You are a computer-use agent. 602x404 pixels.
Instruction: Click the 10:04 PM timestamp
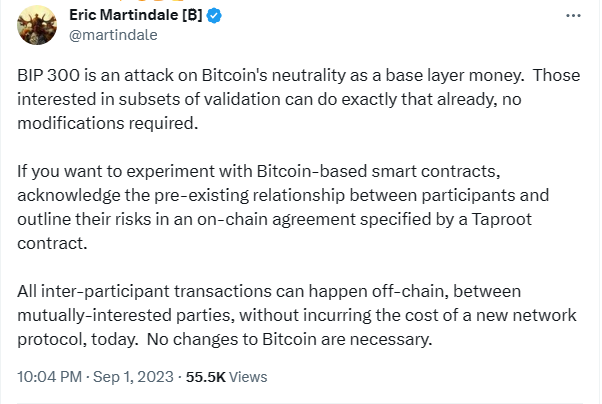[x=50, y=377]
